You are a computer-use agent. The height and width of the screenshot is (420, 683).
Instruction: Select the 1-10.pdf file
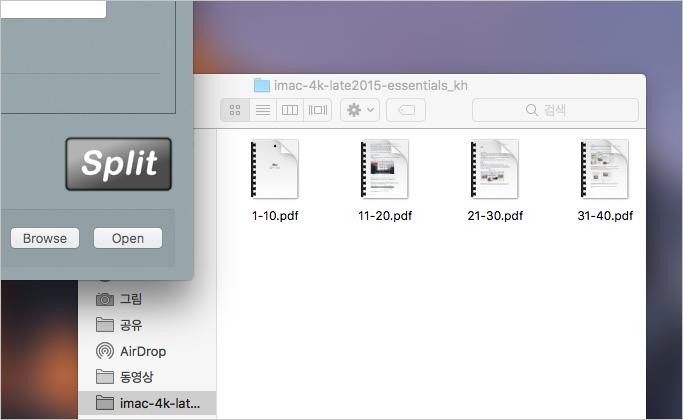click(275, 180)
